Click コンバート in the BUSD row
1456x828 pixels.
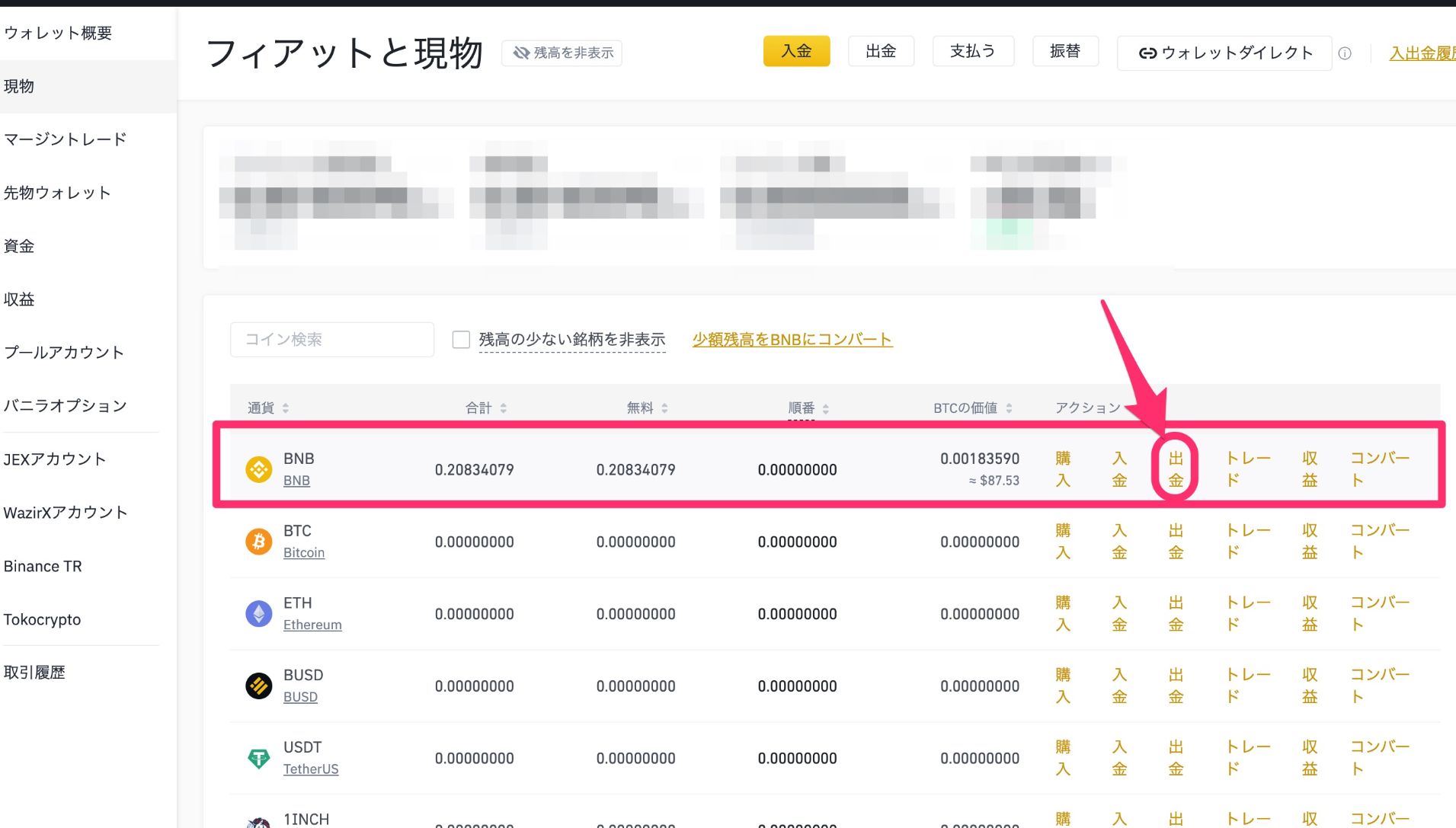pos(1380,686)
